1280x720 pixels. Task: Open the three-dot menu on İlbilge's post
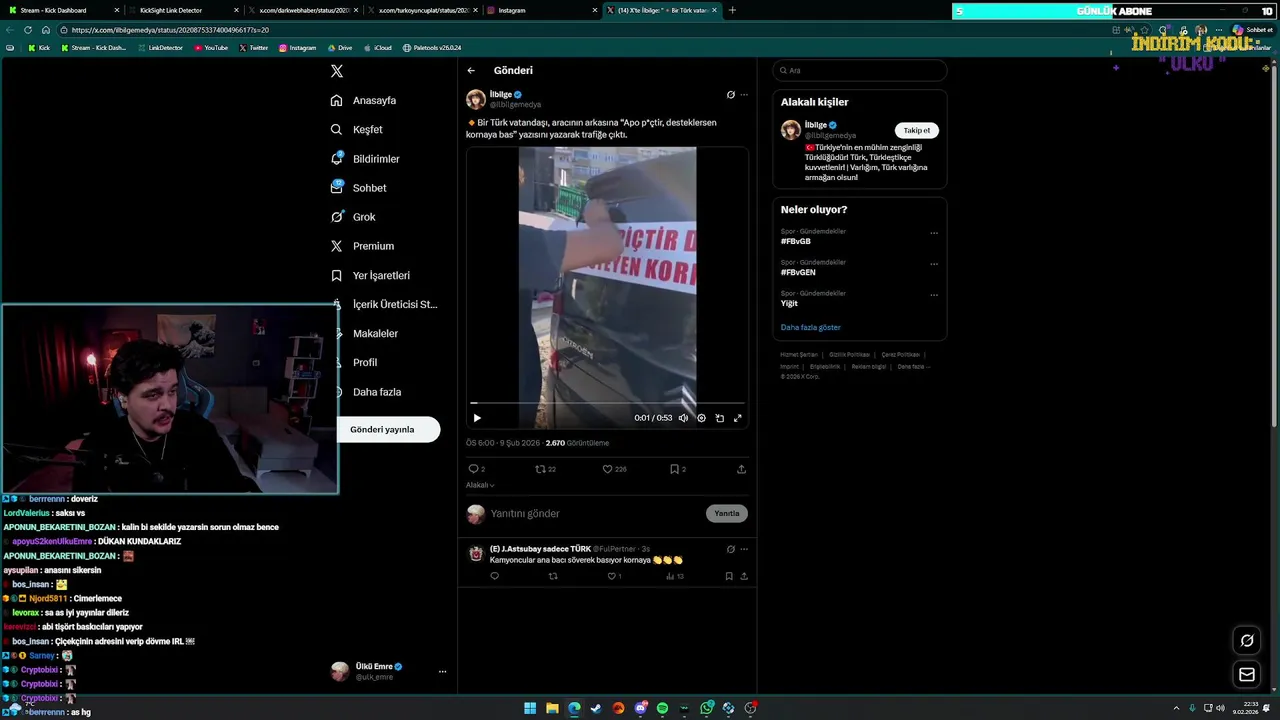coord(743,95)
